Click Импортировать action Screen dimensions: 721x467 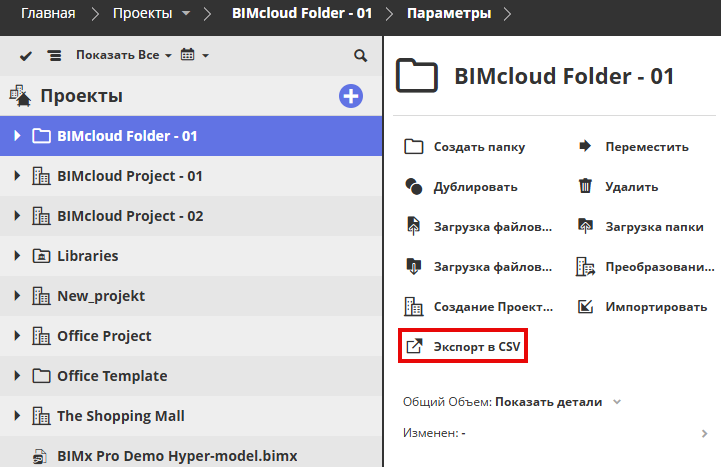(642, 307)
